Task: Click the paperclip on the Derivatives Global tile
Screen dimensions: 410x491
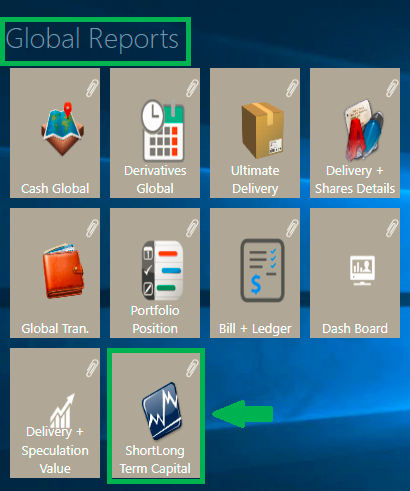Action: point(192,88)
